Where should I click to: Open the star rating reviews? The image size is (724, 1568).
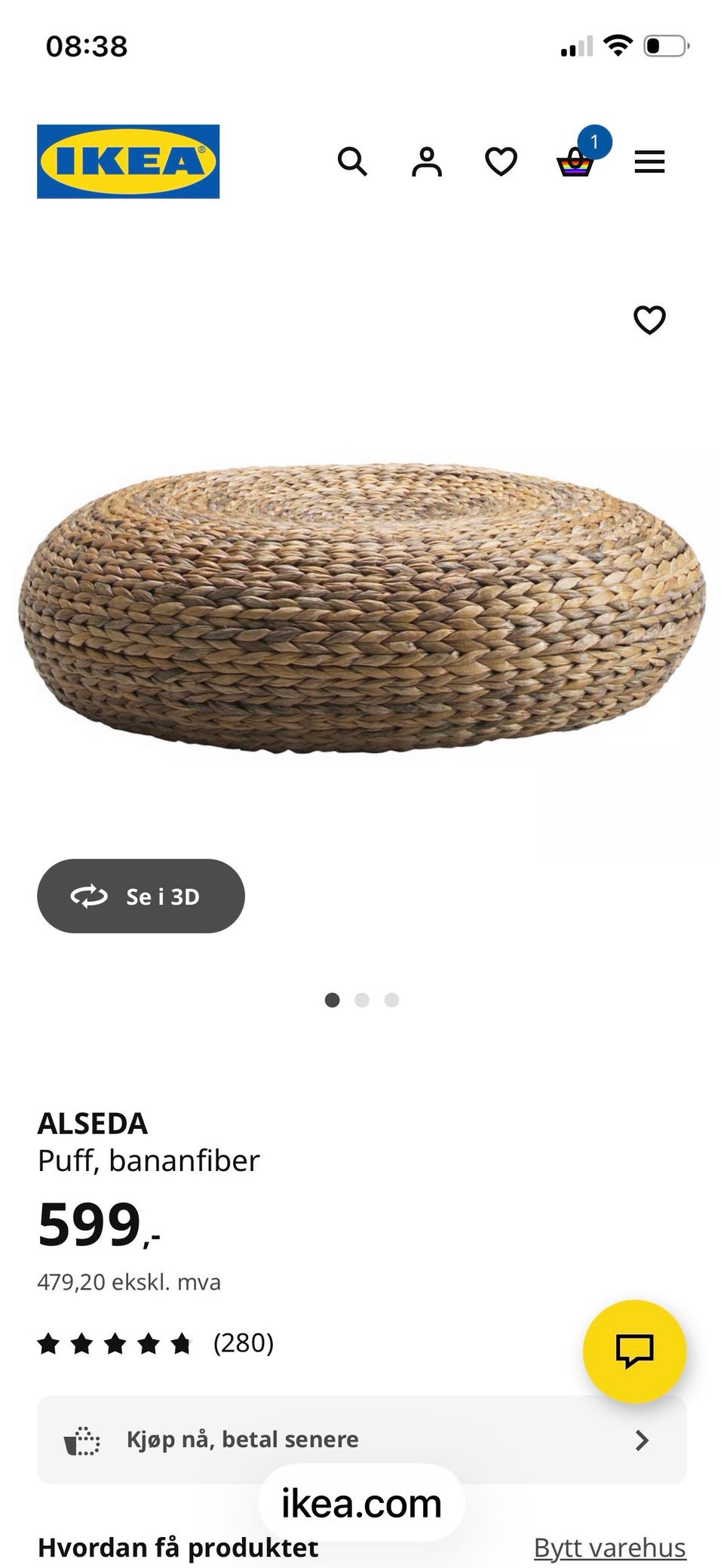pos(115,1343)
